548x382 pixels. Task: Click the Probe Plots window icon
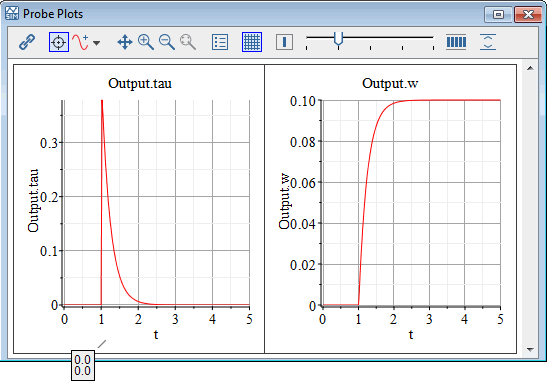coord(12,14)
